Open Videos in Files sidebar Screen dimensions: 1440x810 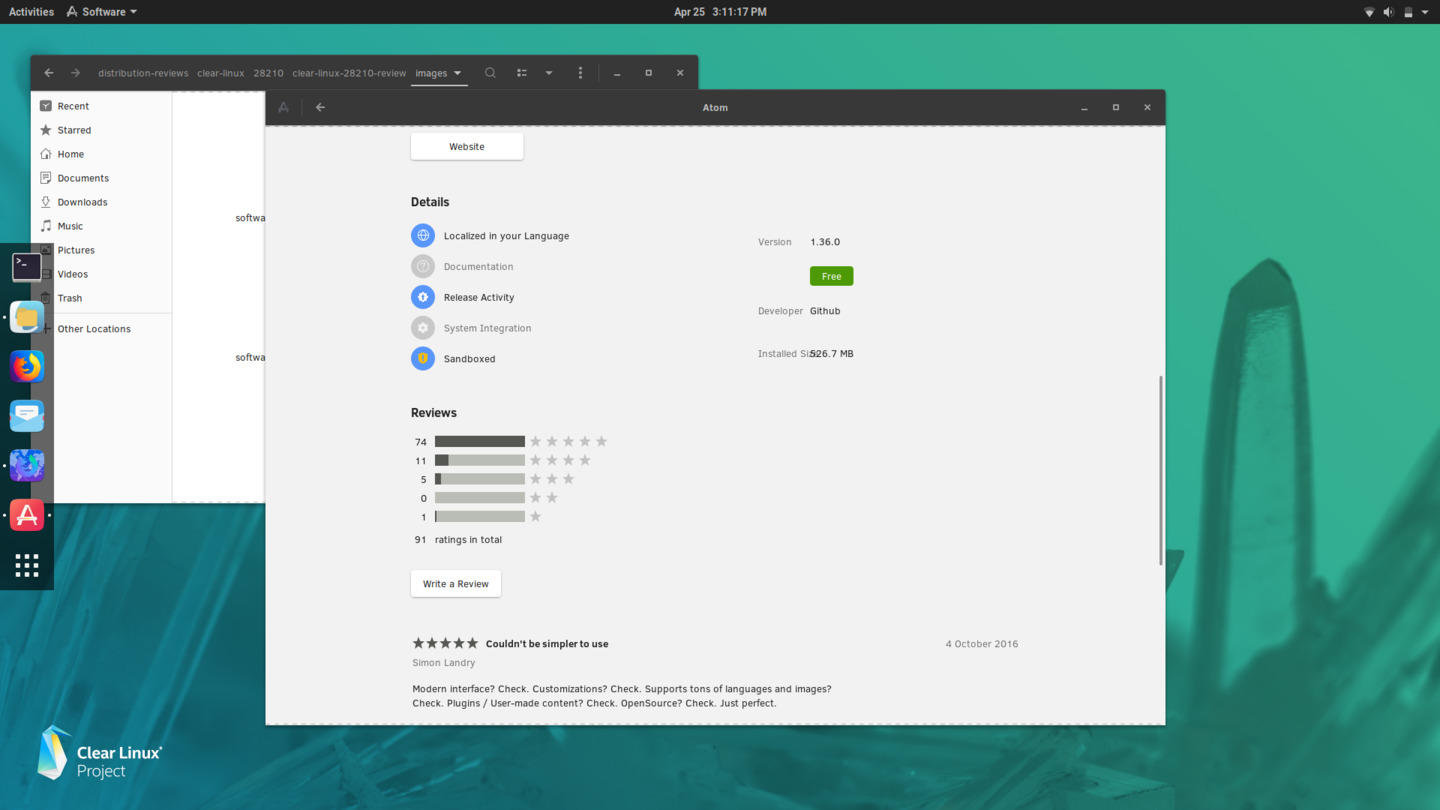[102, 274]
